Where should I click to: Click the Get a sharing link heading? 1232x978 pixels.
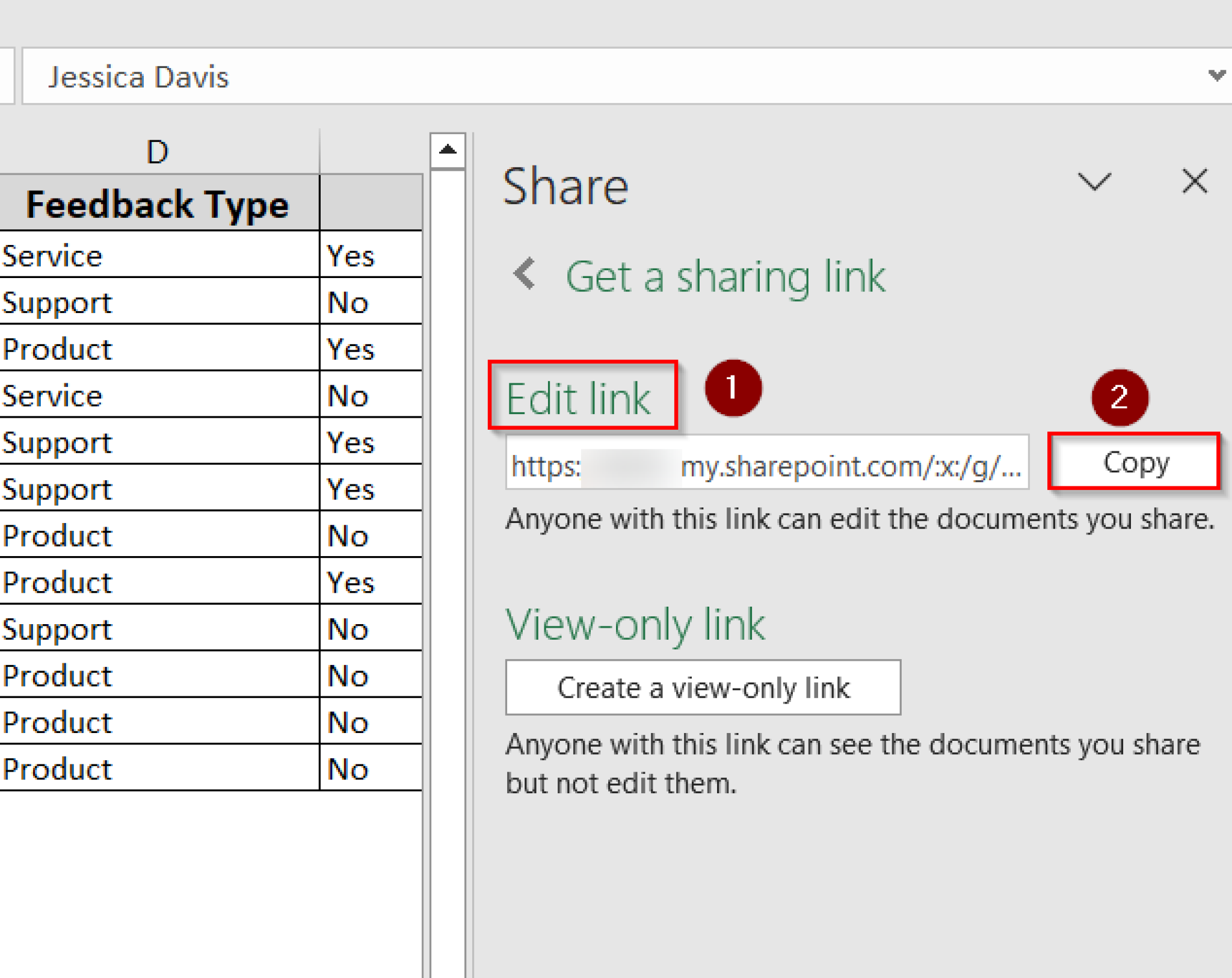point(725,277)
